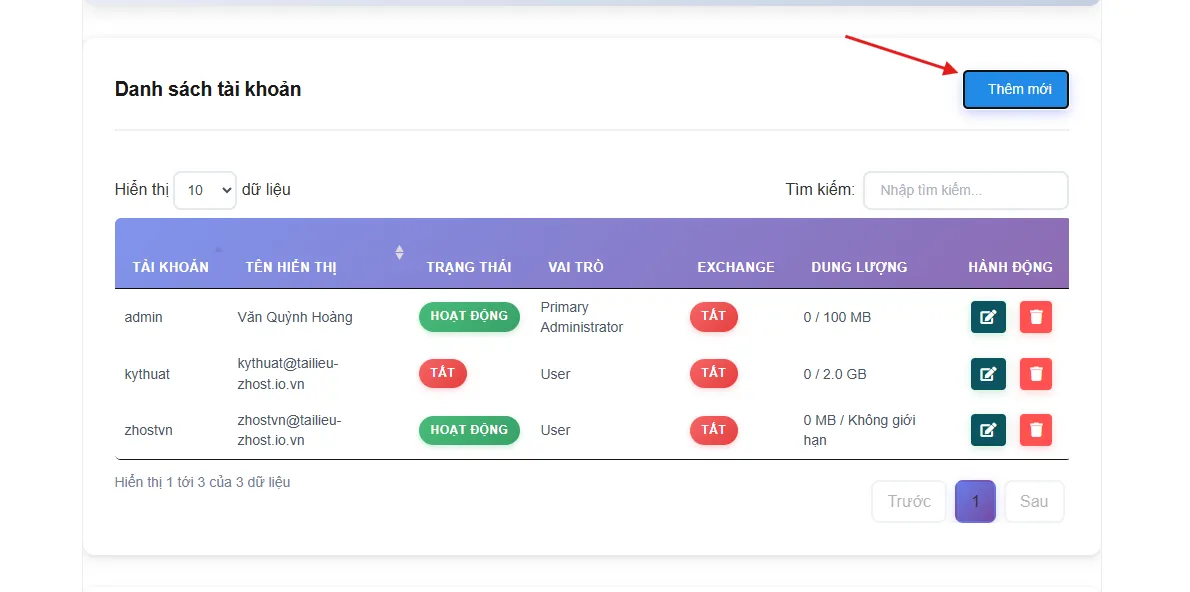Toggle zhostvn's HOẠT ĐỘNG status badge
Viewport: 1190px width, 592px height.
[469, 430]
